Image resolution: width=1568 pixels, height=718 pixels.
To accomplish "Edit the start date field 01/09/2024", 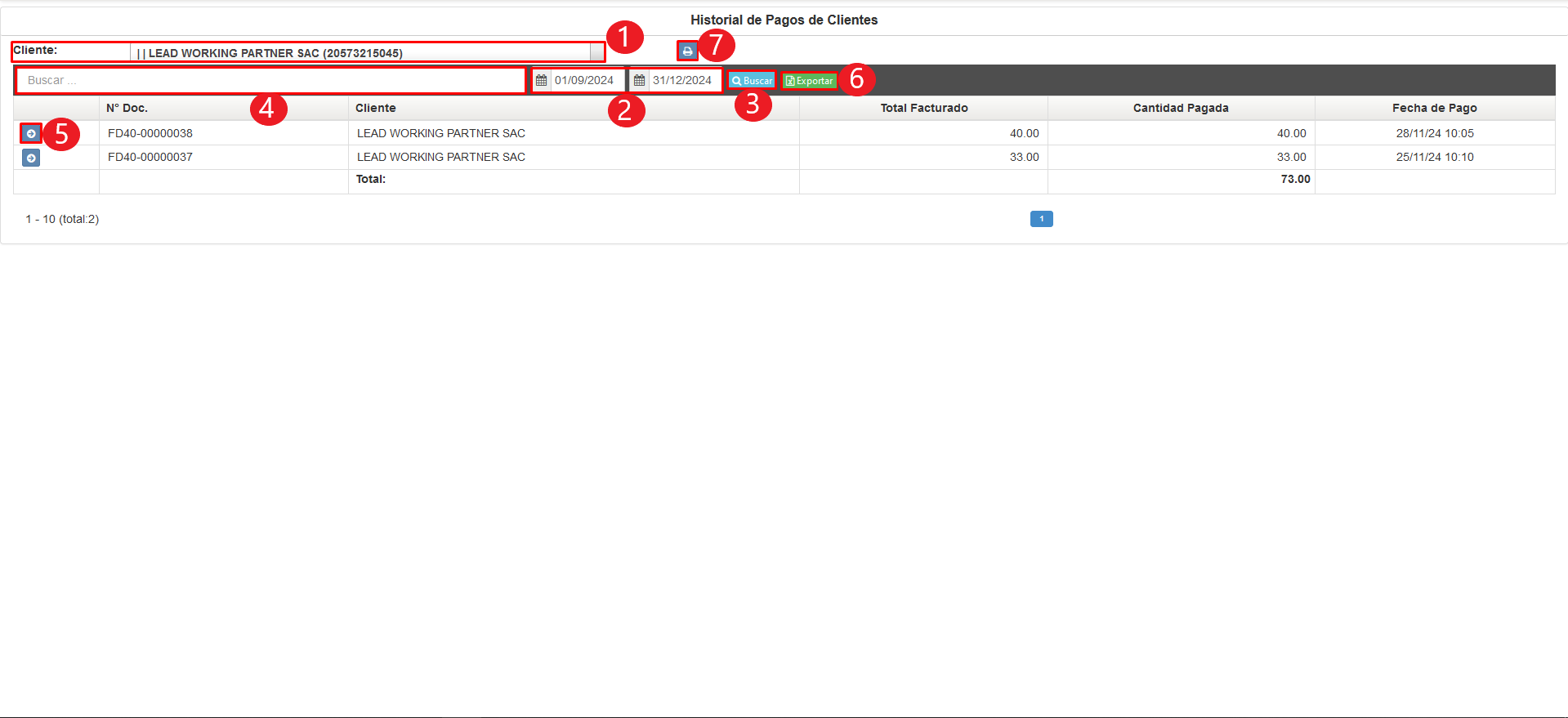I will click(x=587, y=80).
